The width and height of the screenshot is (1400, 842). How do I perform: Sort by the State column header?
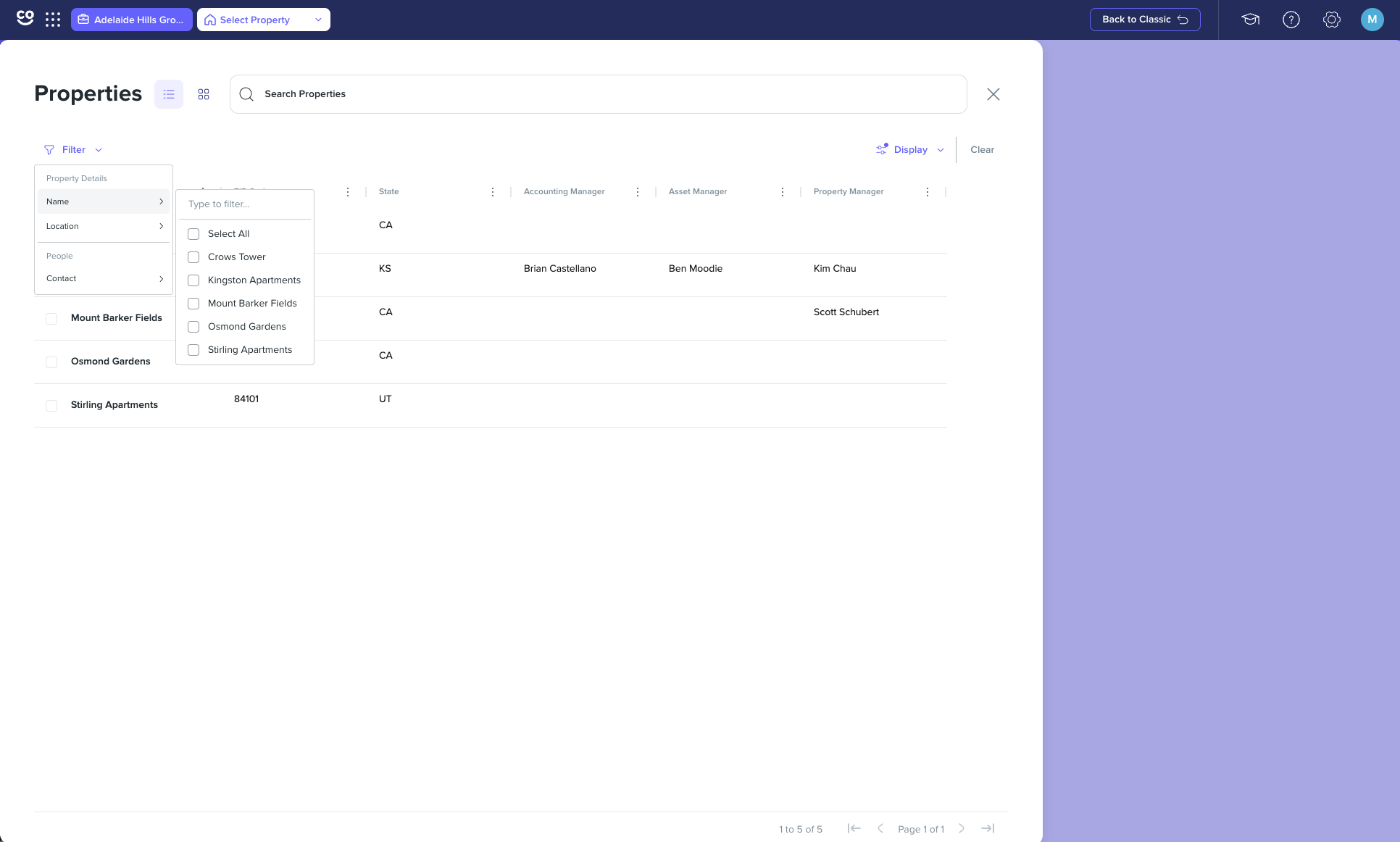pos(388,191)
